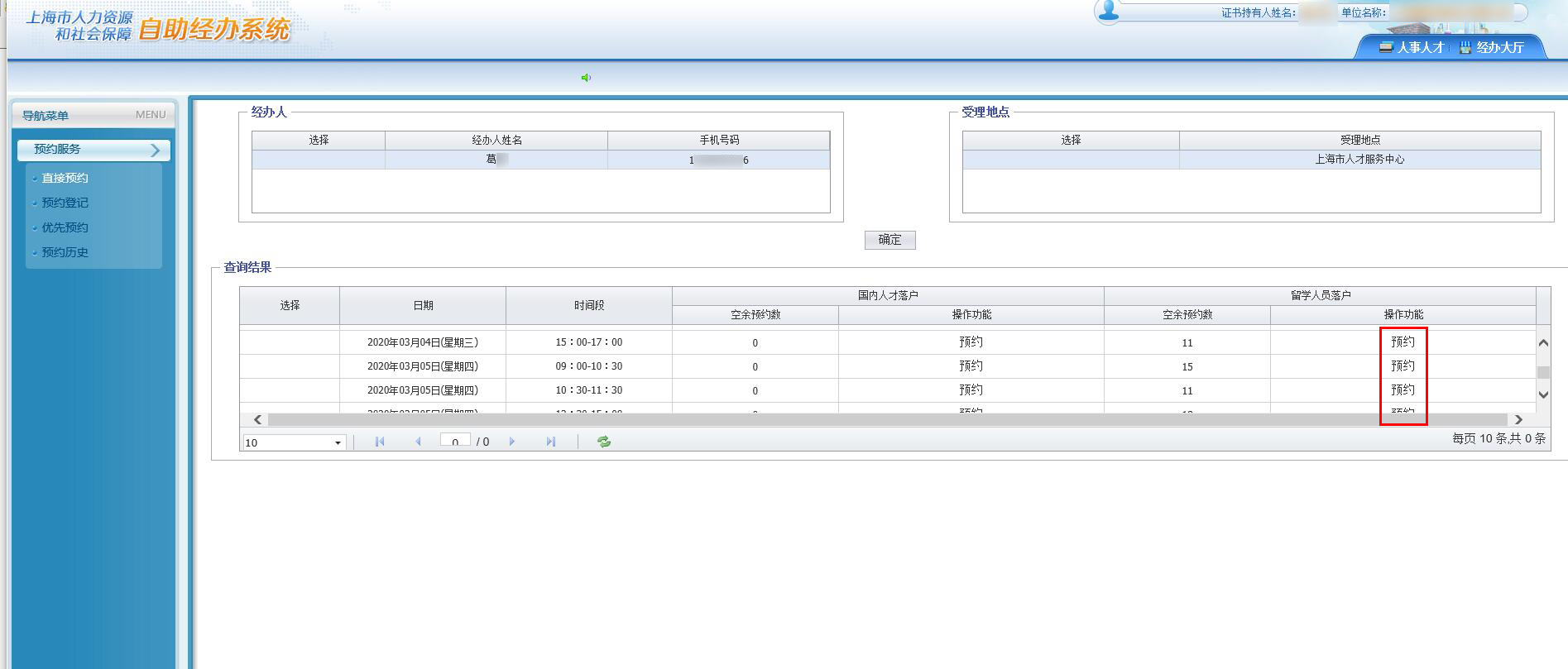Click the 留学人员落户 group header

[x=1321, y=295]
